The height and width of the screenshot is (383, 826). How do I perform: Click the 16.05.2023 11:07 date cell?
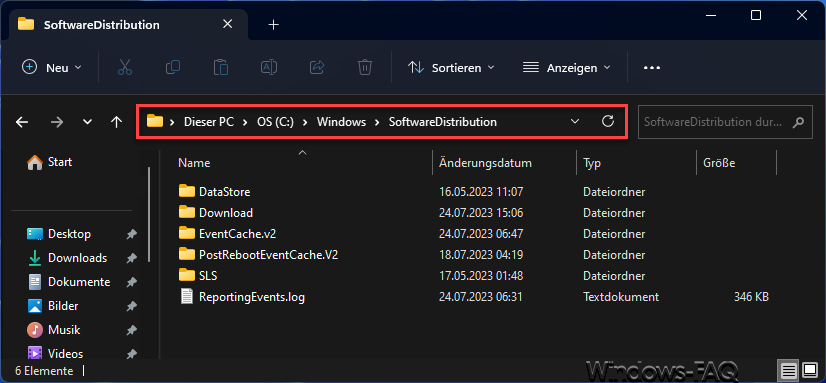coord(481,192)
